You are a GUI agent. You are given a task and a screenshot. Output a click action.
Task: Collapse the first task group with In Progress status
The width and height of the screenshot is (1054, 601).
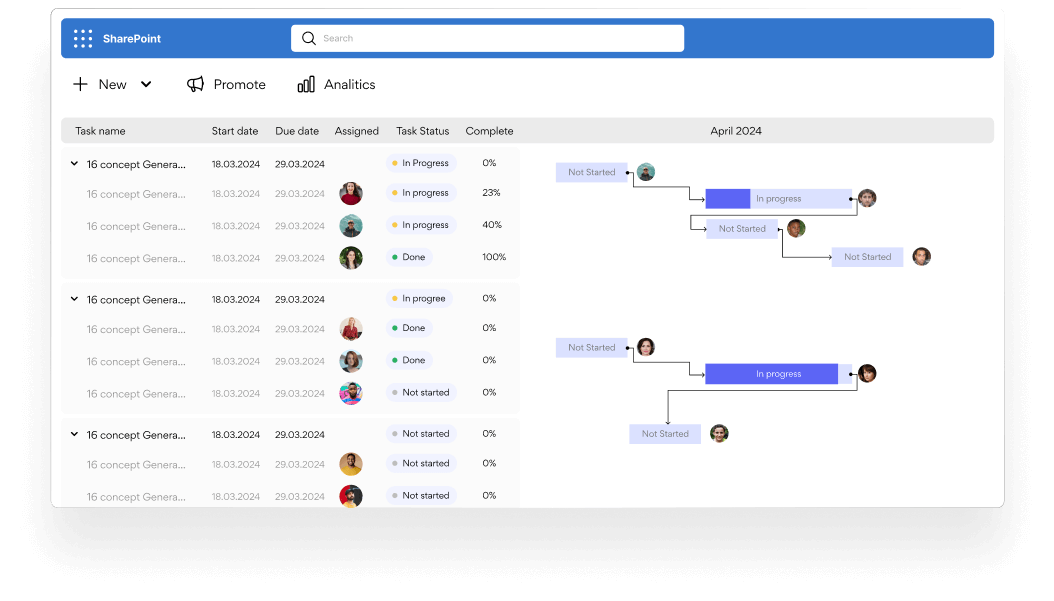pos(75,163)
